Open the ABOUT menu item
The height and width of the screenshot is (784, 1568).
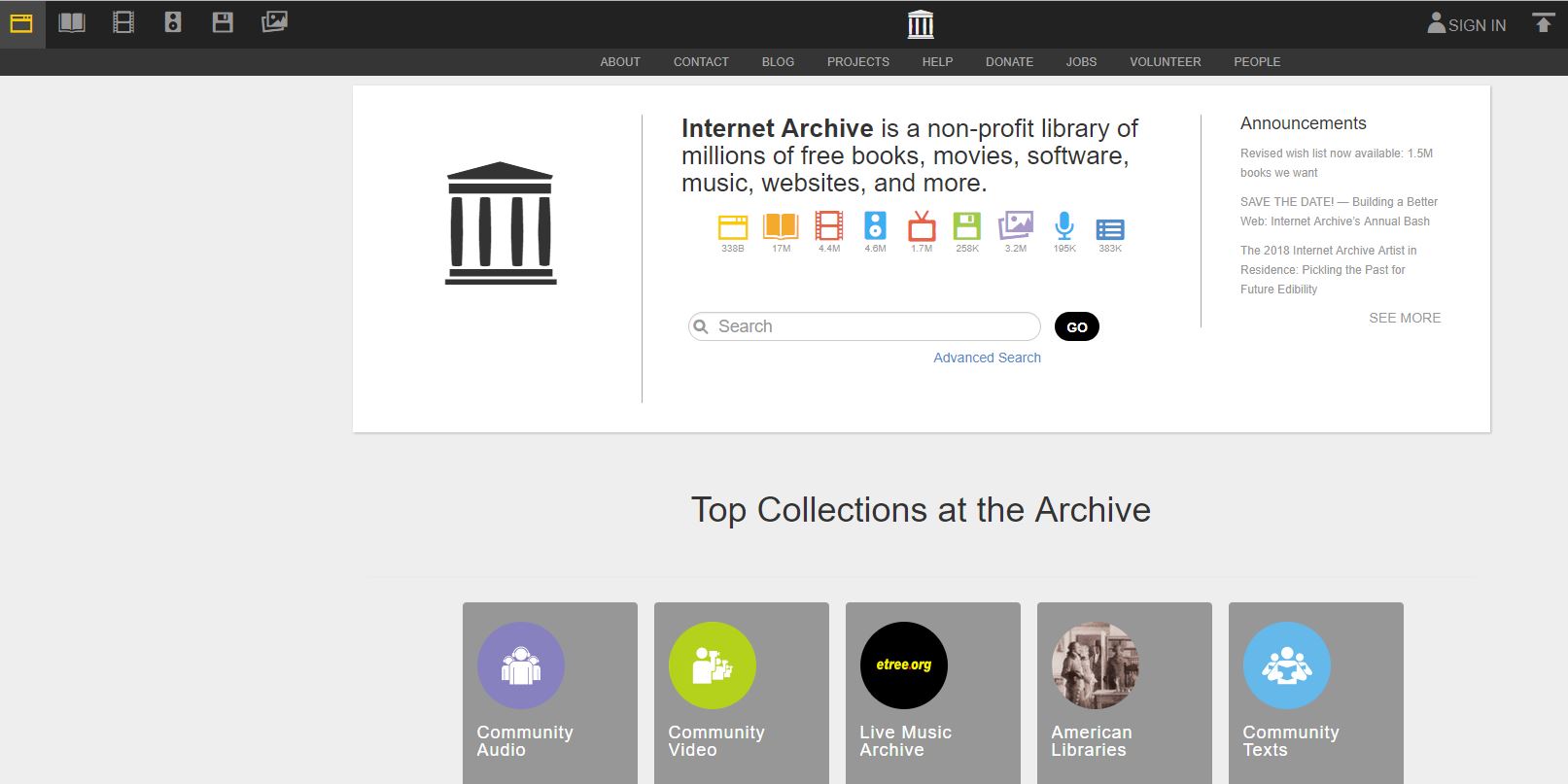619,62
